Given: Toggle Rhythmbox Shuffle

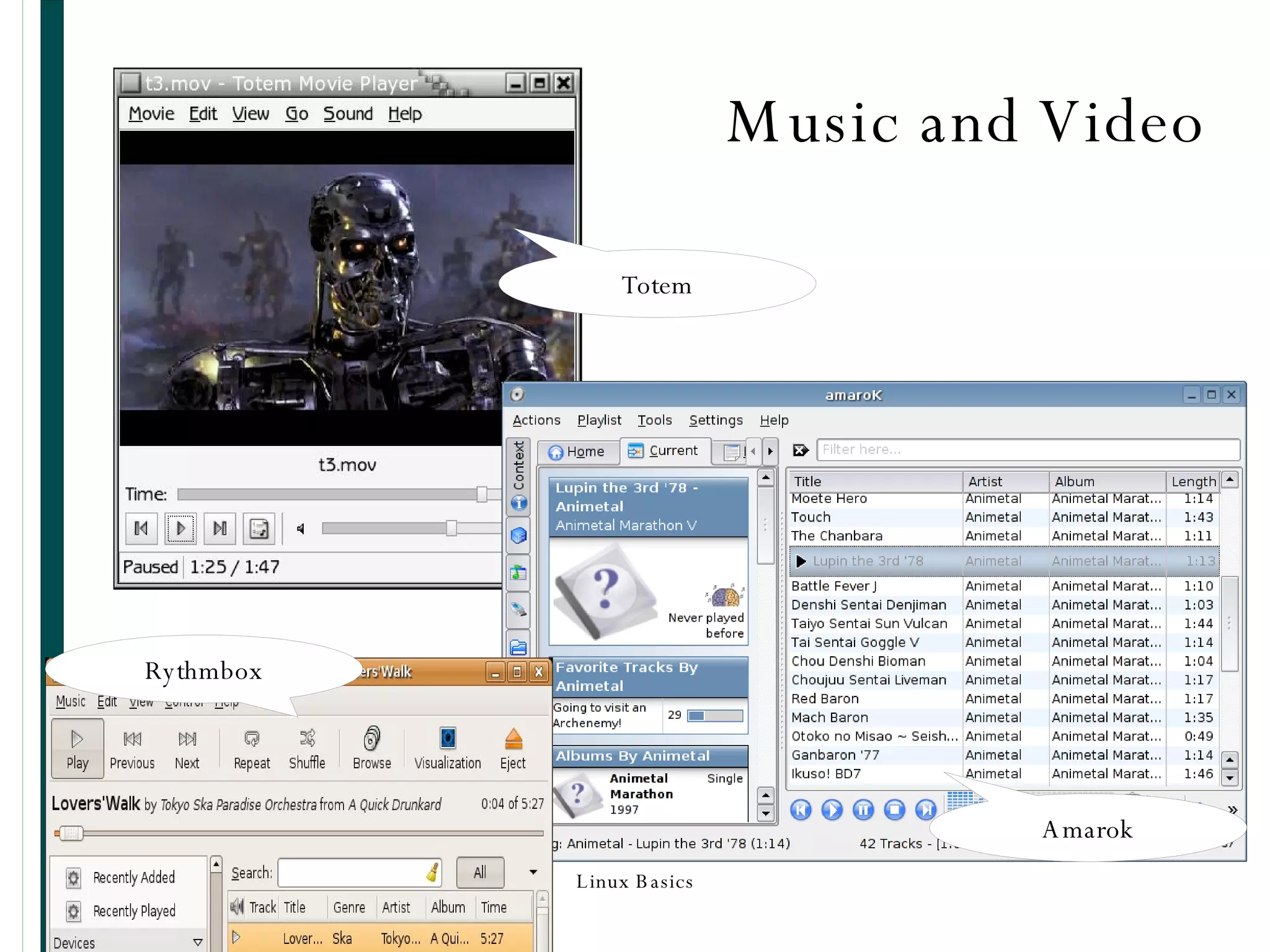Looking at the screenshot, I should 307,749.
